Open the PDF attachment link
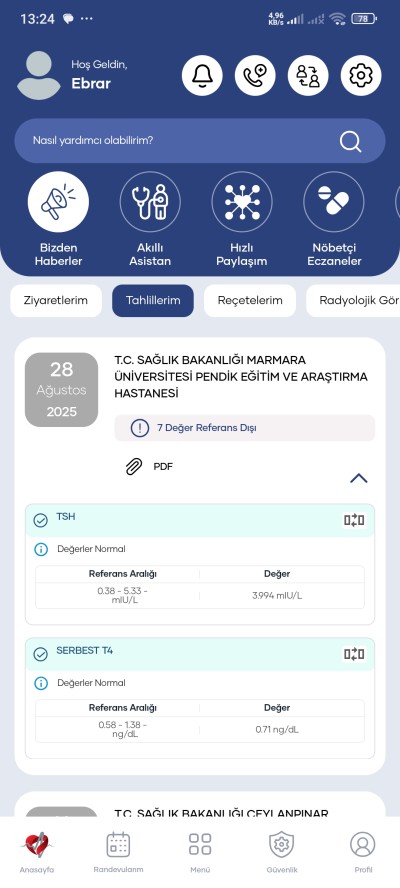400x888 pixels. coord(150,467)
